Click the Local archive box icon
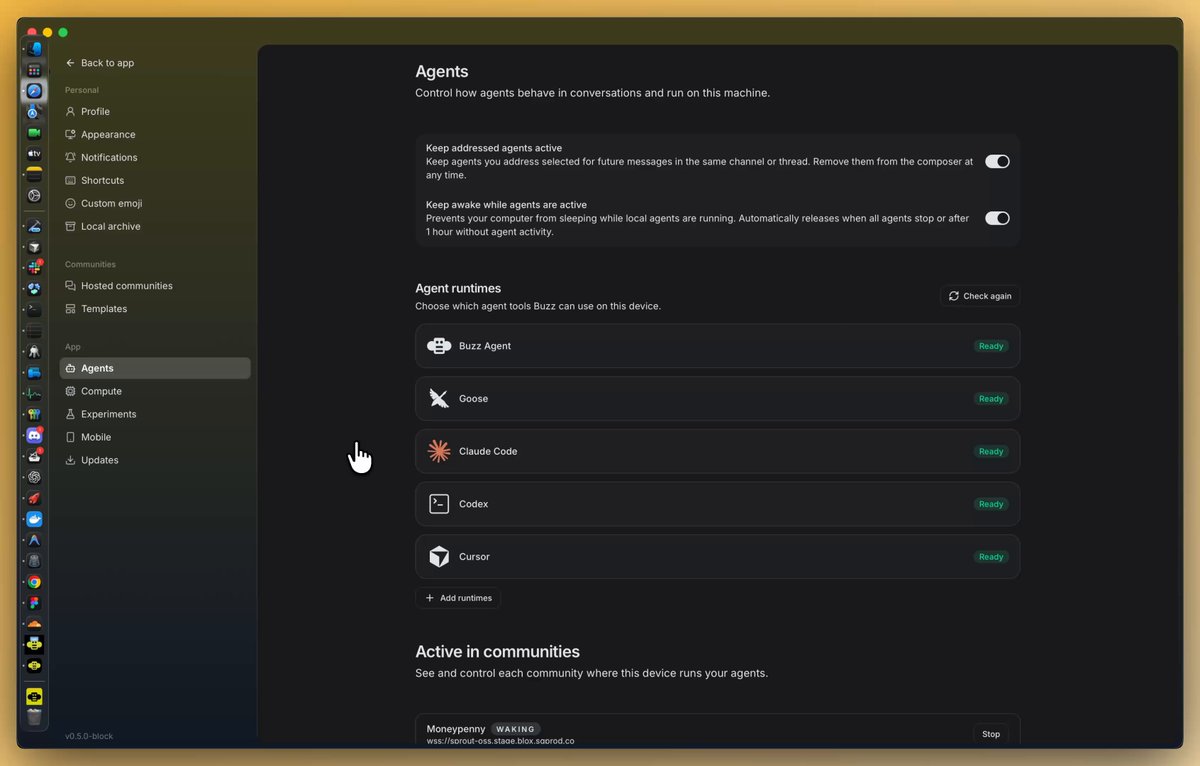 pos(70,227)
